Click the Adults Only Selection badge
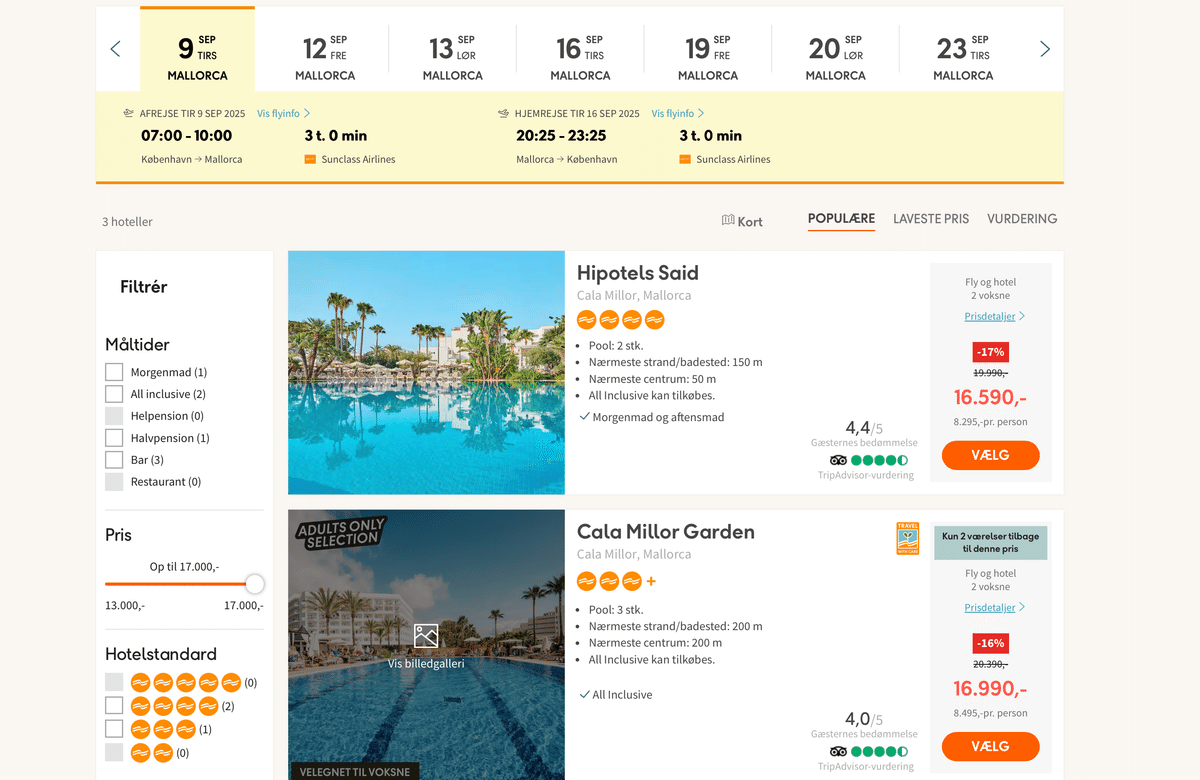 tap(340, 532)
